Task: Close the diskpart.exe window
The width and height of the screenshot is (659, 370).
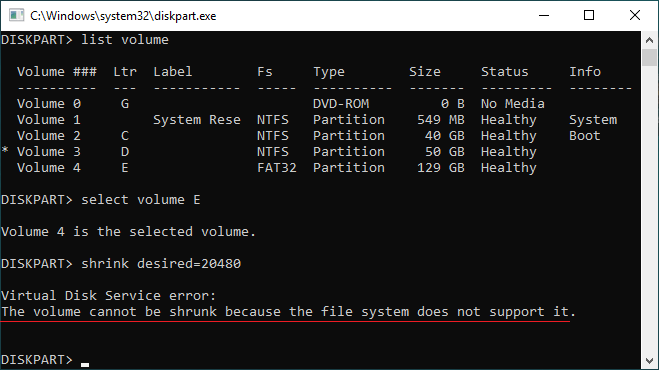Action: [635, 16]
